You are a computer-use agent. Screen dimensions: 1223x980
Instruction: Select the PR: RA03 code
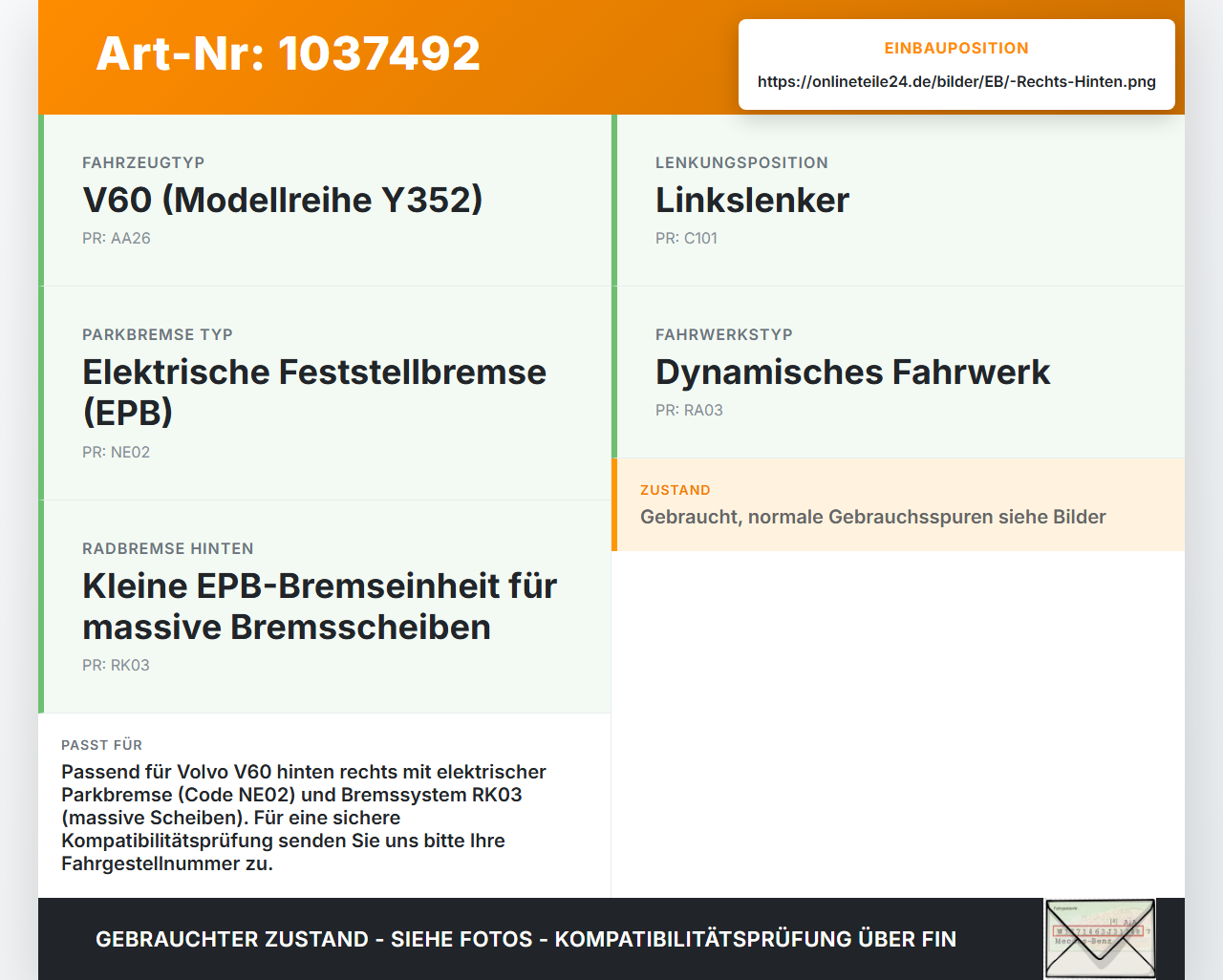[x=689, y=410]
